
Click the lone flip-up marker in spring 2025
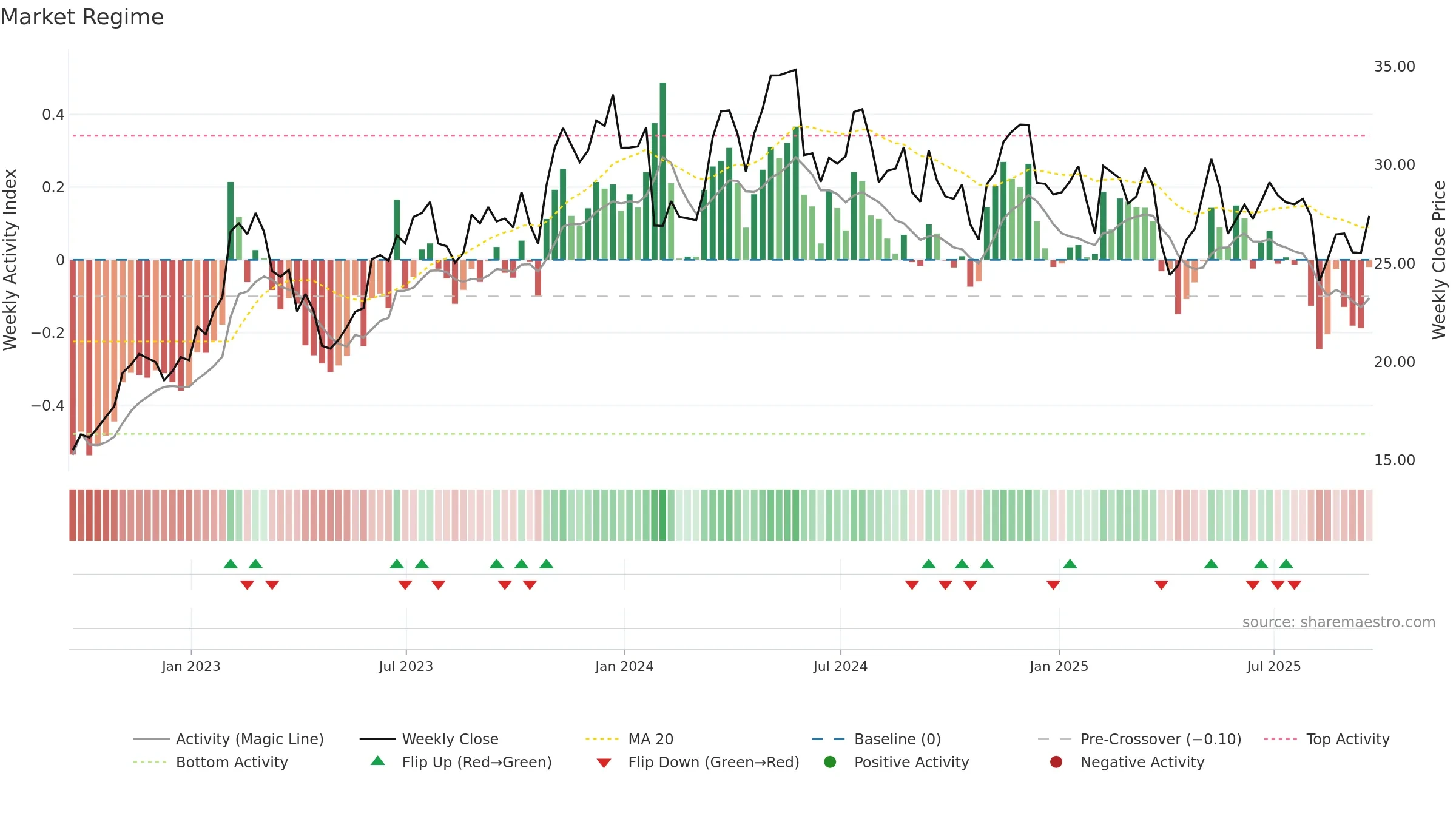click(1212, 564)
